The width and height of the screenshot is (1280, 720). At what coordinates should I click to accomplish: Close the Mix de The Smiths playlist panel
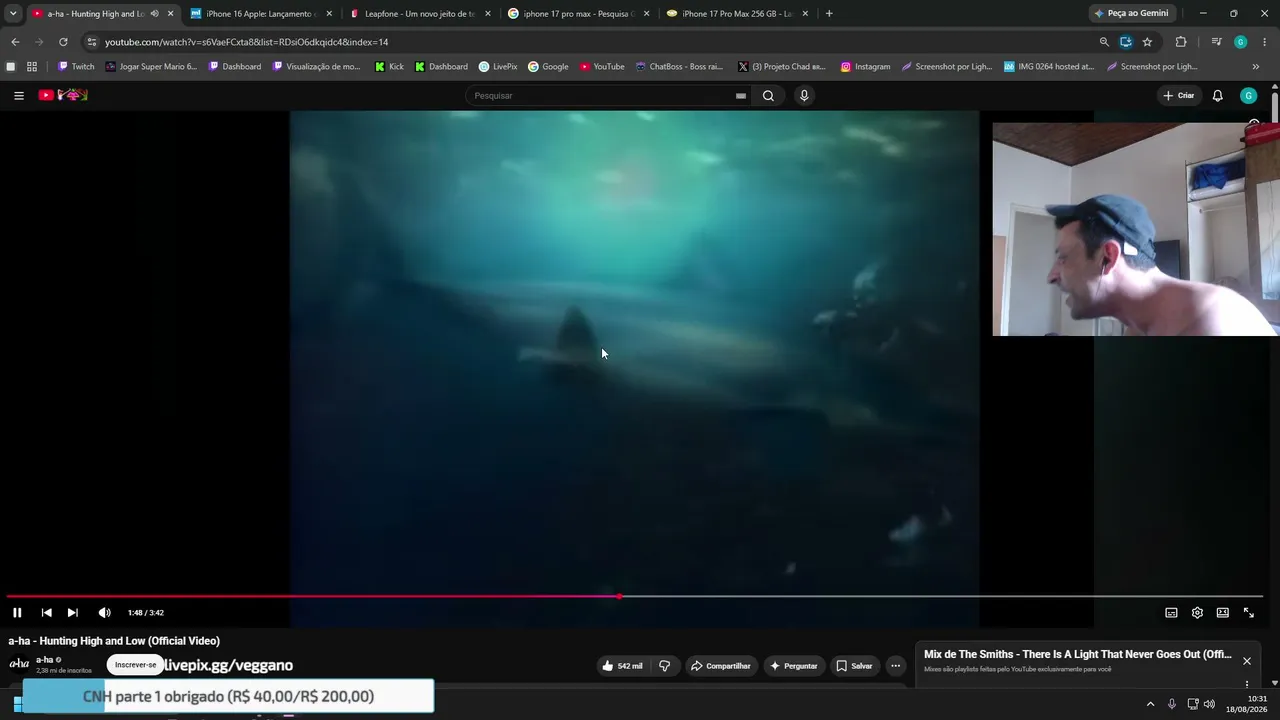[1247, 661]
